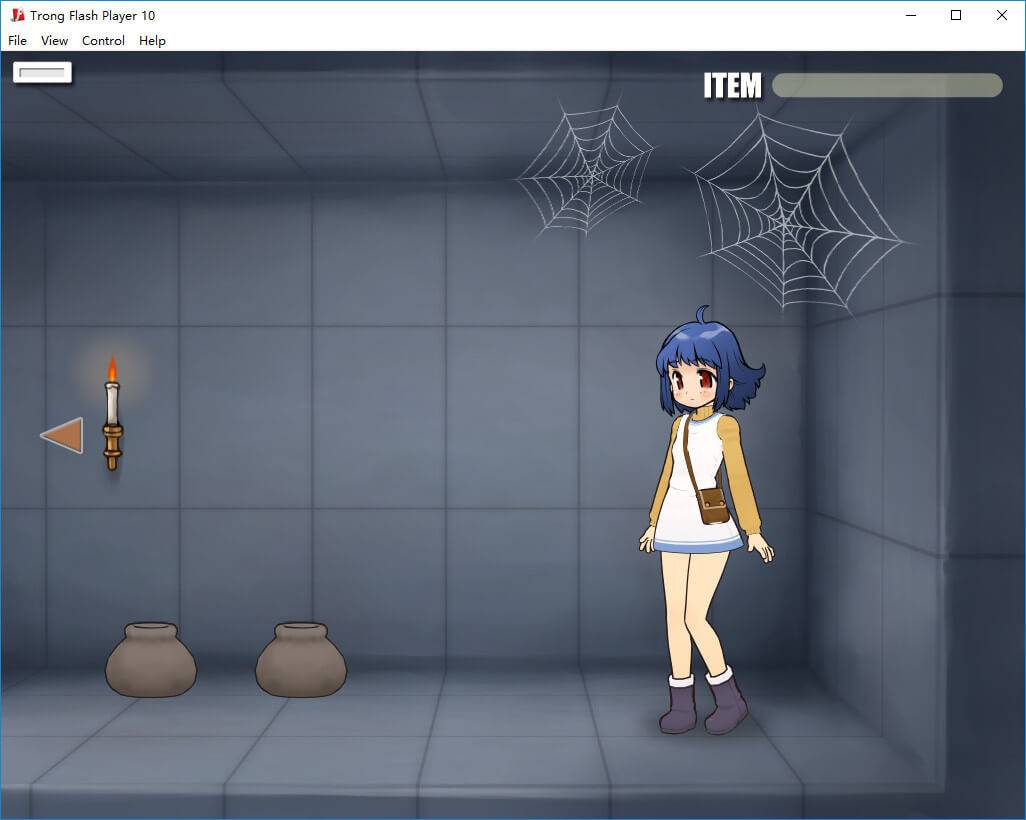Click the lit candle on the wall
This screenshot has height=820, width=1026.
(112, 415)
